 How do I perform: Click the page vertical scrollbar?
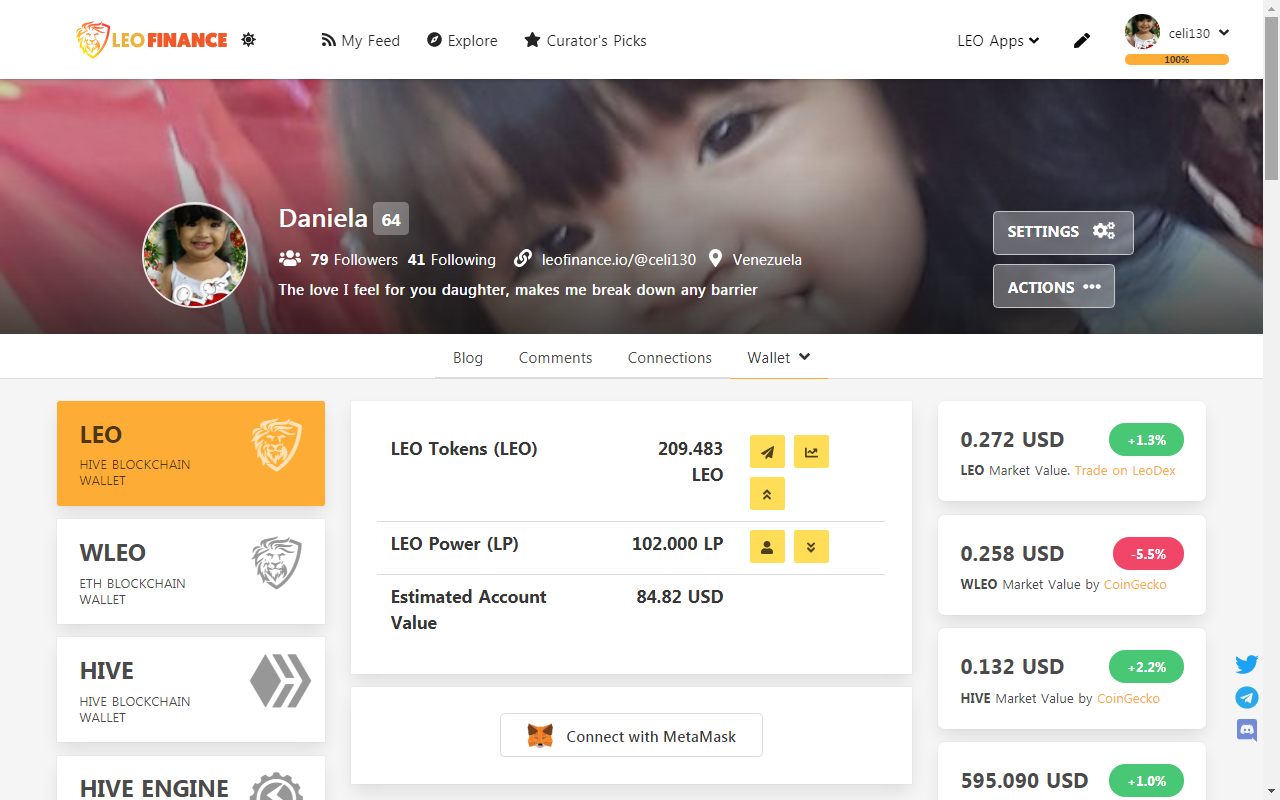pos(1272,98)
